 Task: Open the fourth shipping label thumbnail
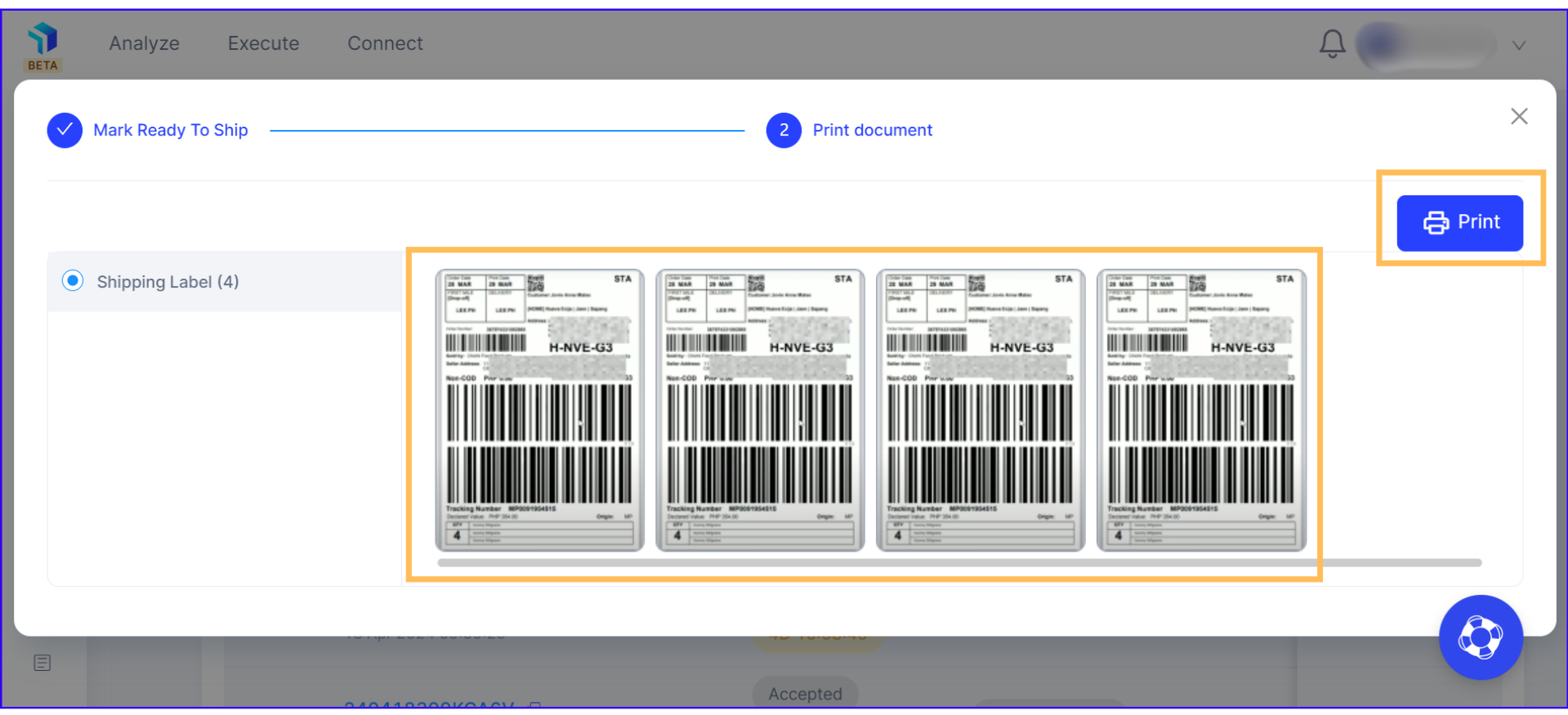[1201, 410]
